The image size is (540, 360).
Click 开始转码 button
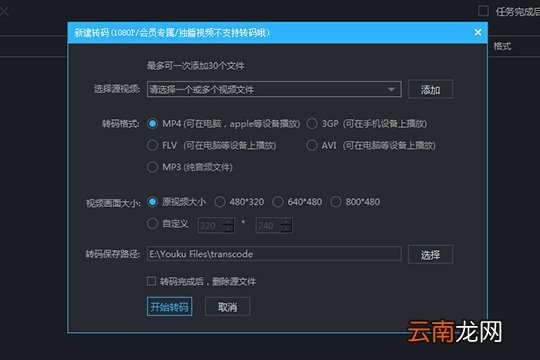169,307
